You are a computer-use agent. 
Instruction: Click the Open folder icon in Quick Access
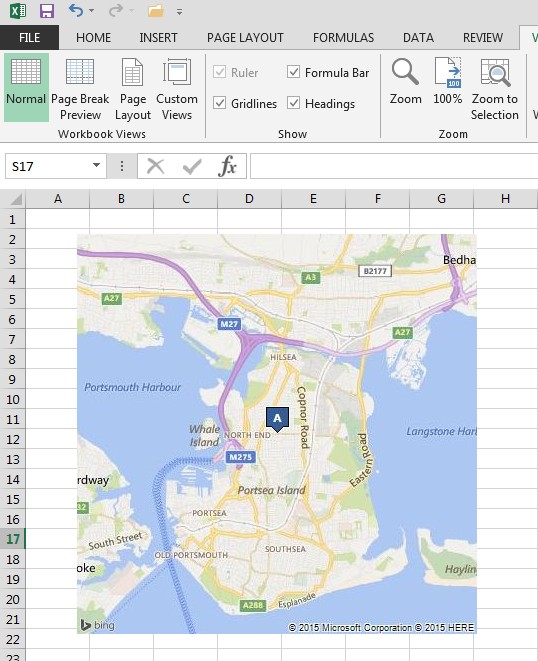pyautogui.click(x=156, y=11)
